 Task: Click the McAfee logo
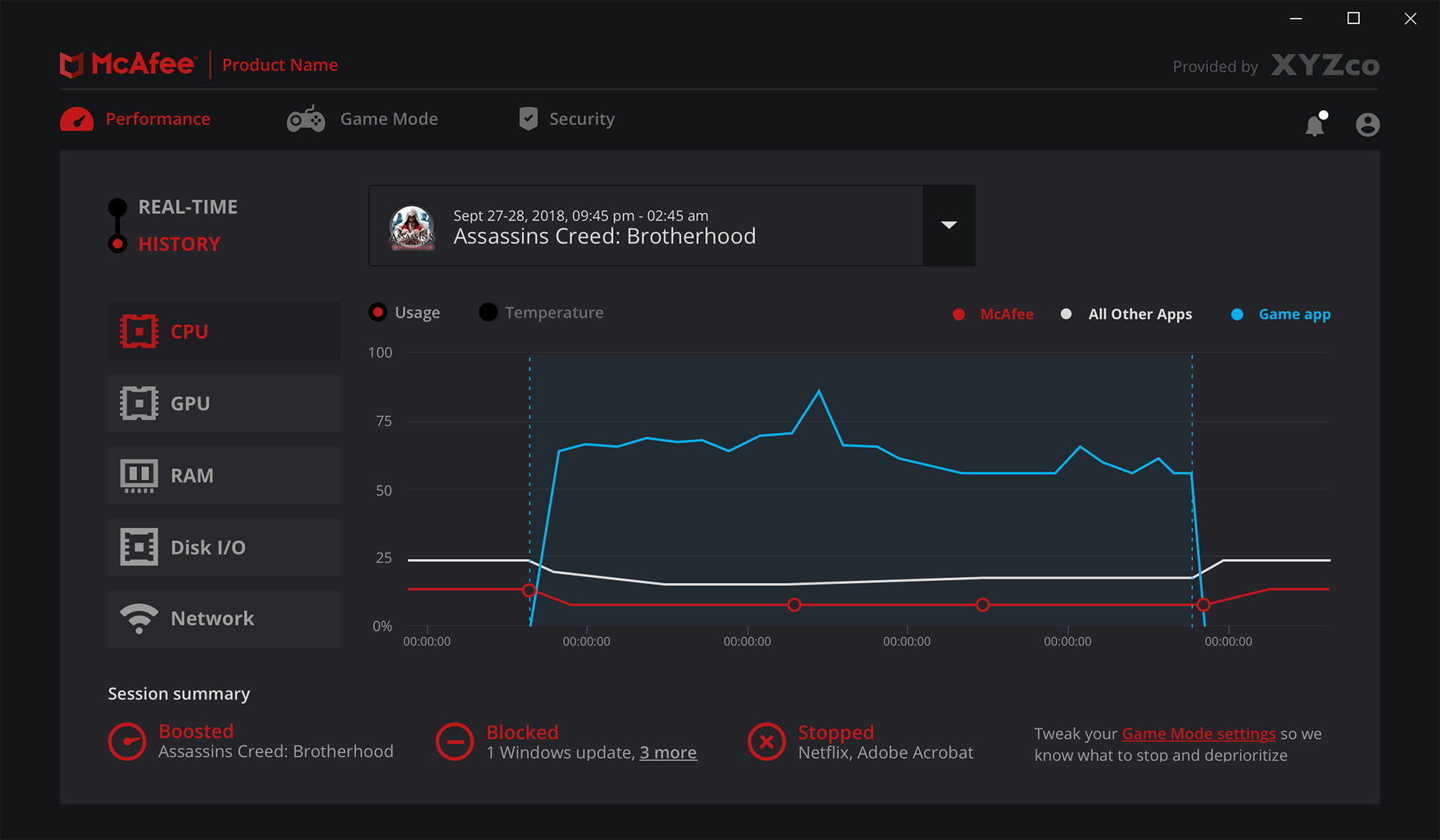pos(127,64)
